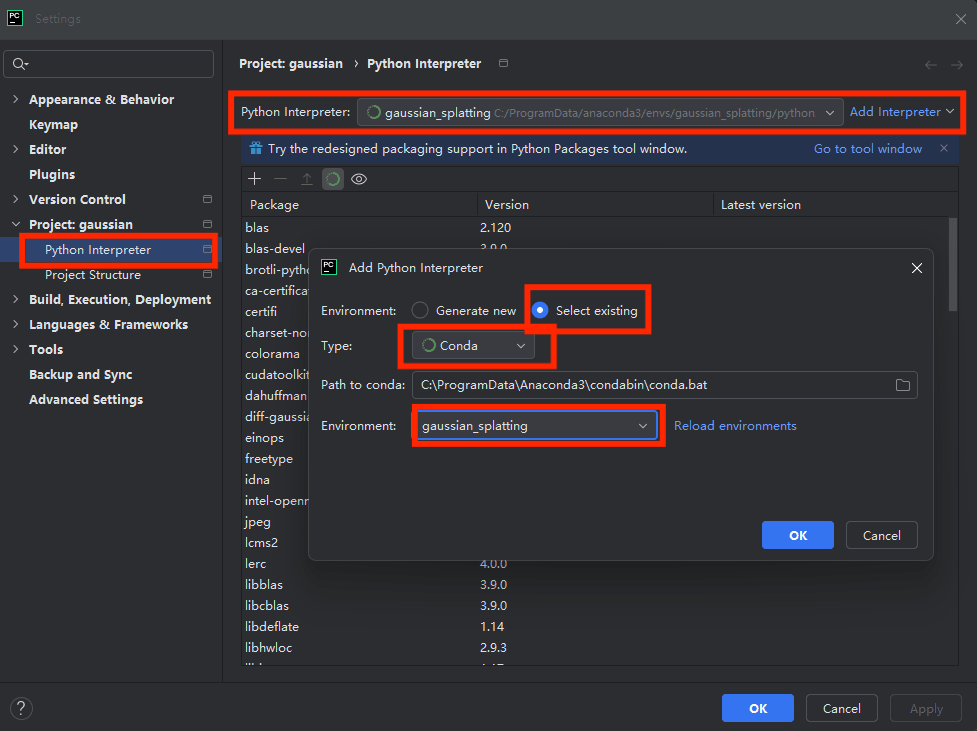
Task: Open the gaussian_splatting environment dropdown
Action: click(x=534, y=426)
